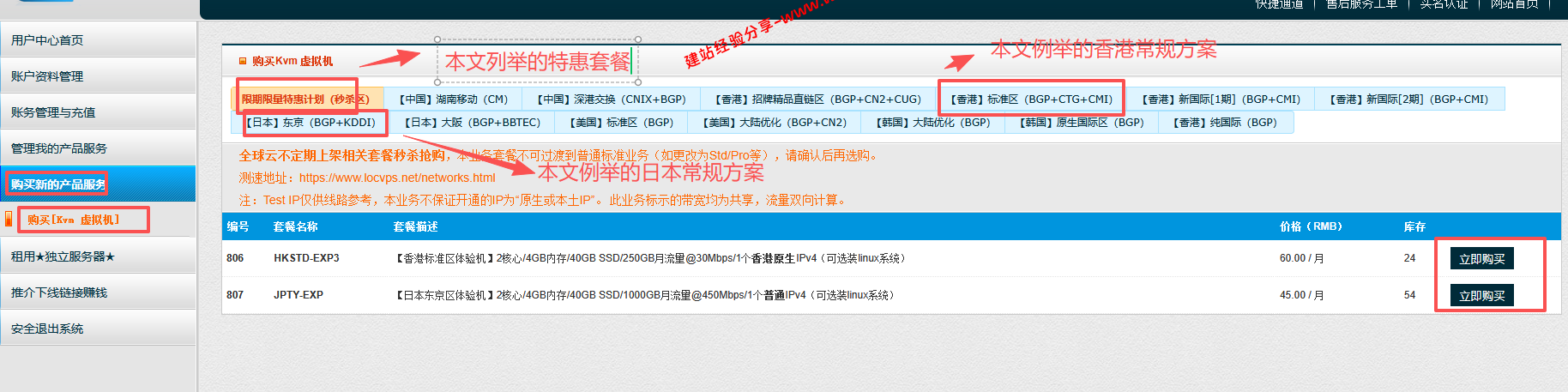Screen dimensions: 1568x392
Task: Click 安全退出系统 to log out
Action: pos(98,329)
